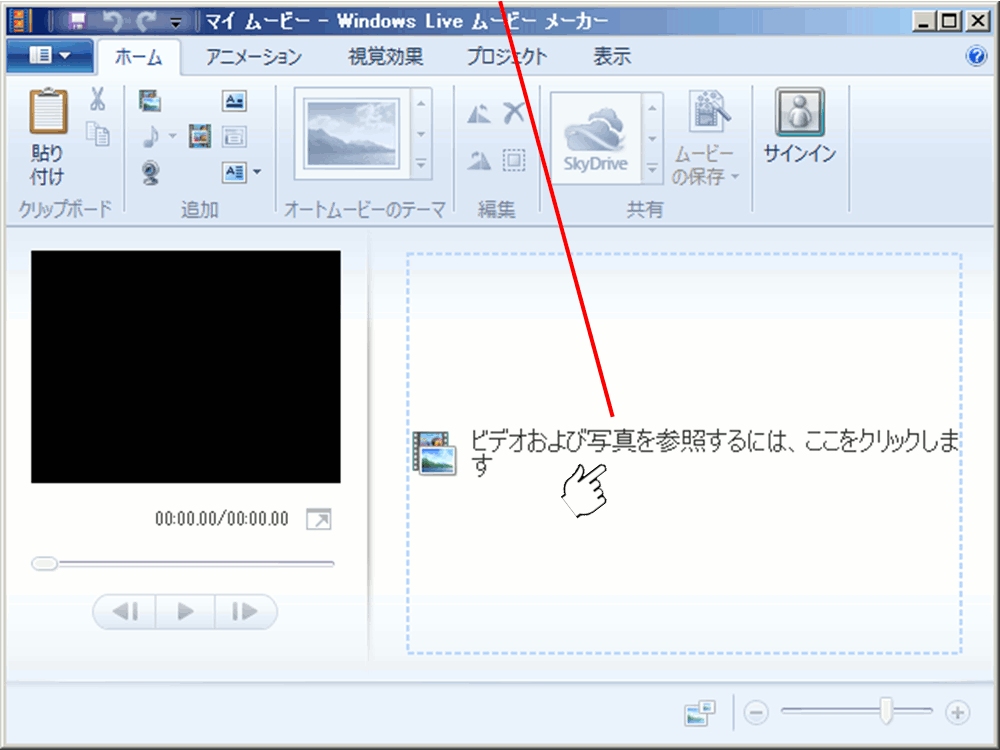Screen dimensions: 1000x750
Task: Expand the add music dropdown arrow
Action: point(172,137)
